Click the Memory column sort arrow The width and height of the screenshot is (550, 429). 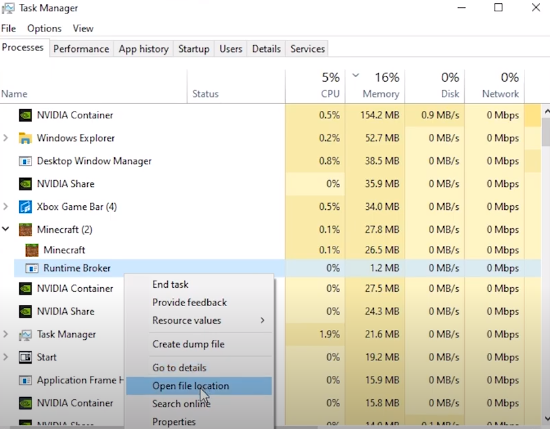click(x=356, y=75)
